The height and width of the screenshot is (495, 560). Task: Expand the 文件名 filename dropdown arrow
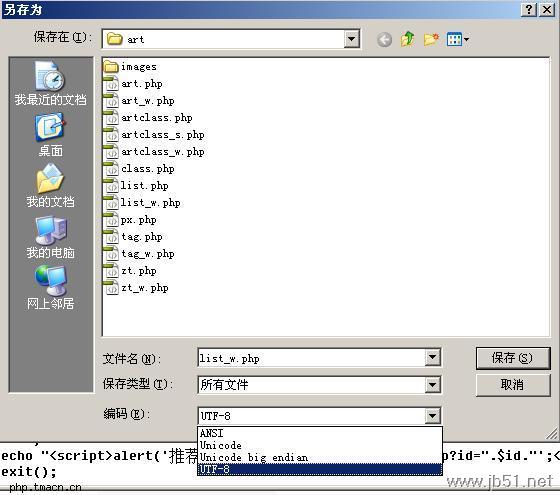pyautogui.click(x=432, y=358)
